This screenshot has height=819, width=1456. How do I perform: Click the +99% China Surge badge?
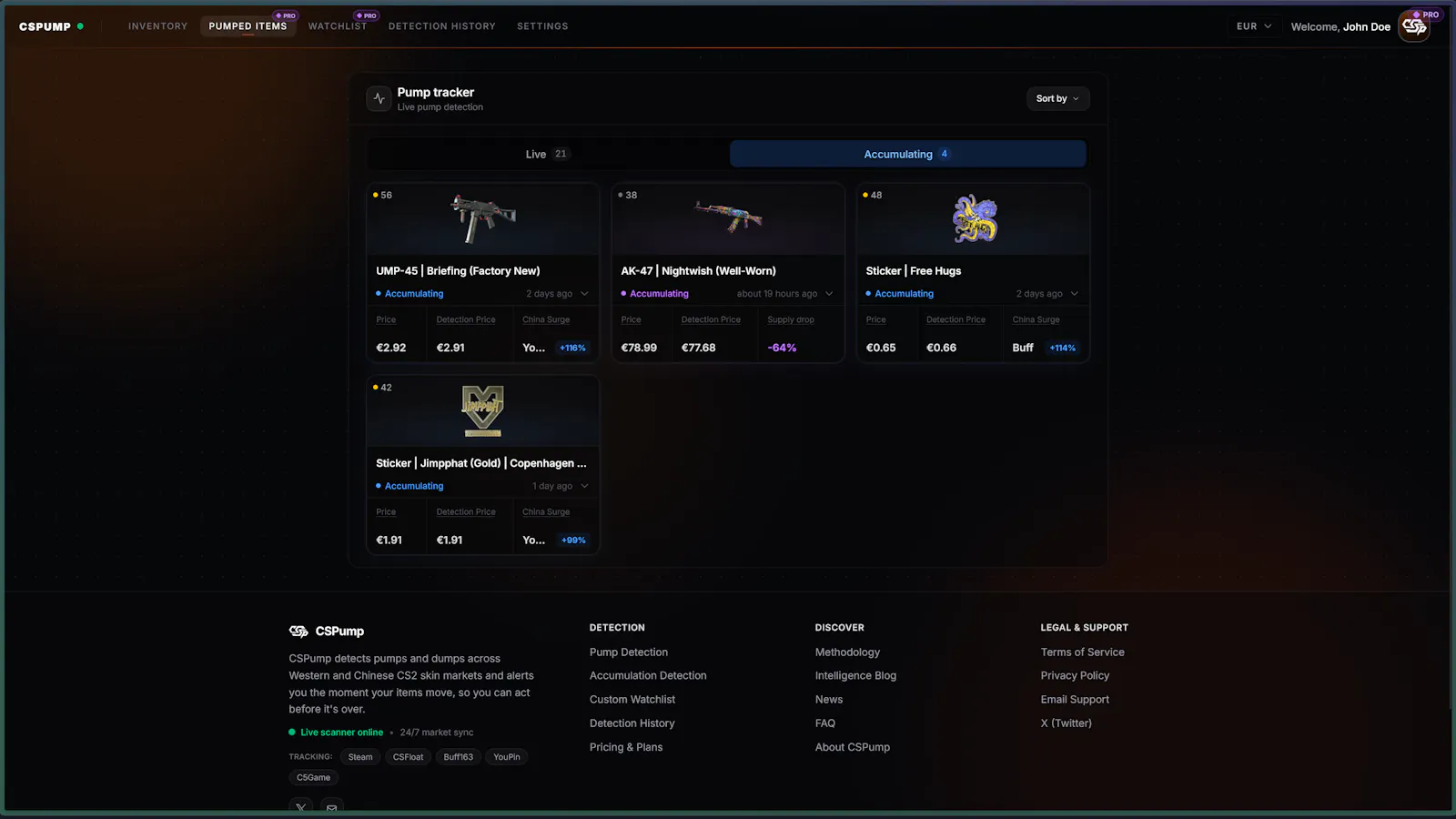(x=573, y=541)
